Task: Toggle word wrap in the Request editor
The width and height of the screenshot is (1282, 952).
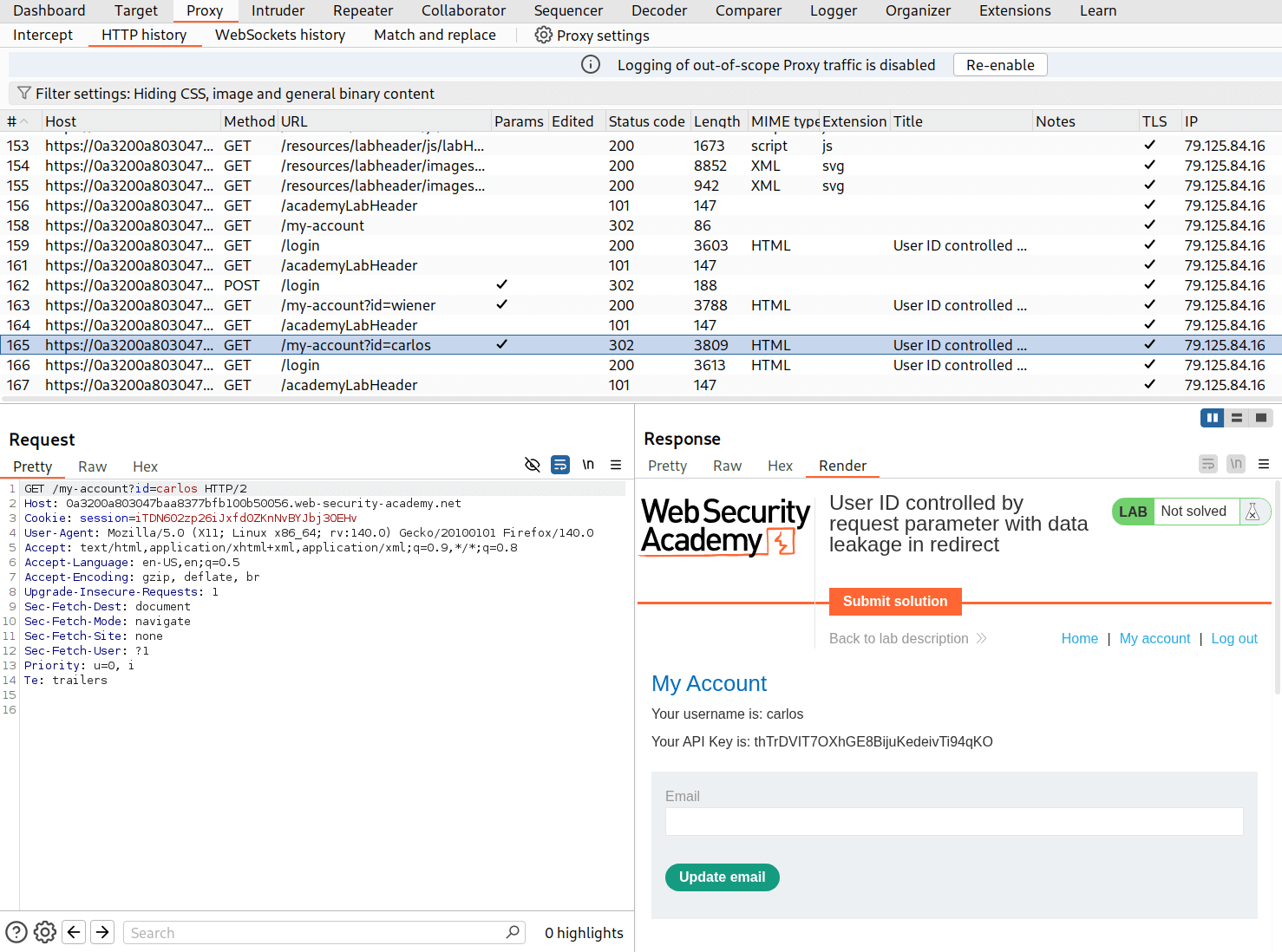Action: coord(559,465)
